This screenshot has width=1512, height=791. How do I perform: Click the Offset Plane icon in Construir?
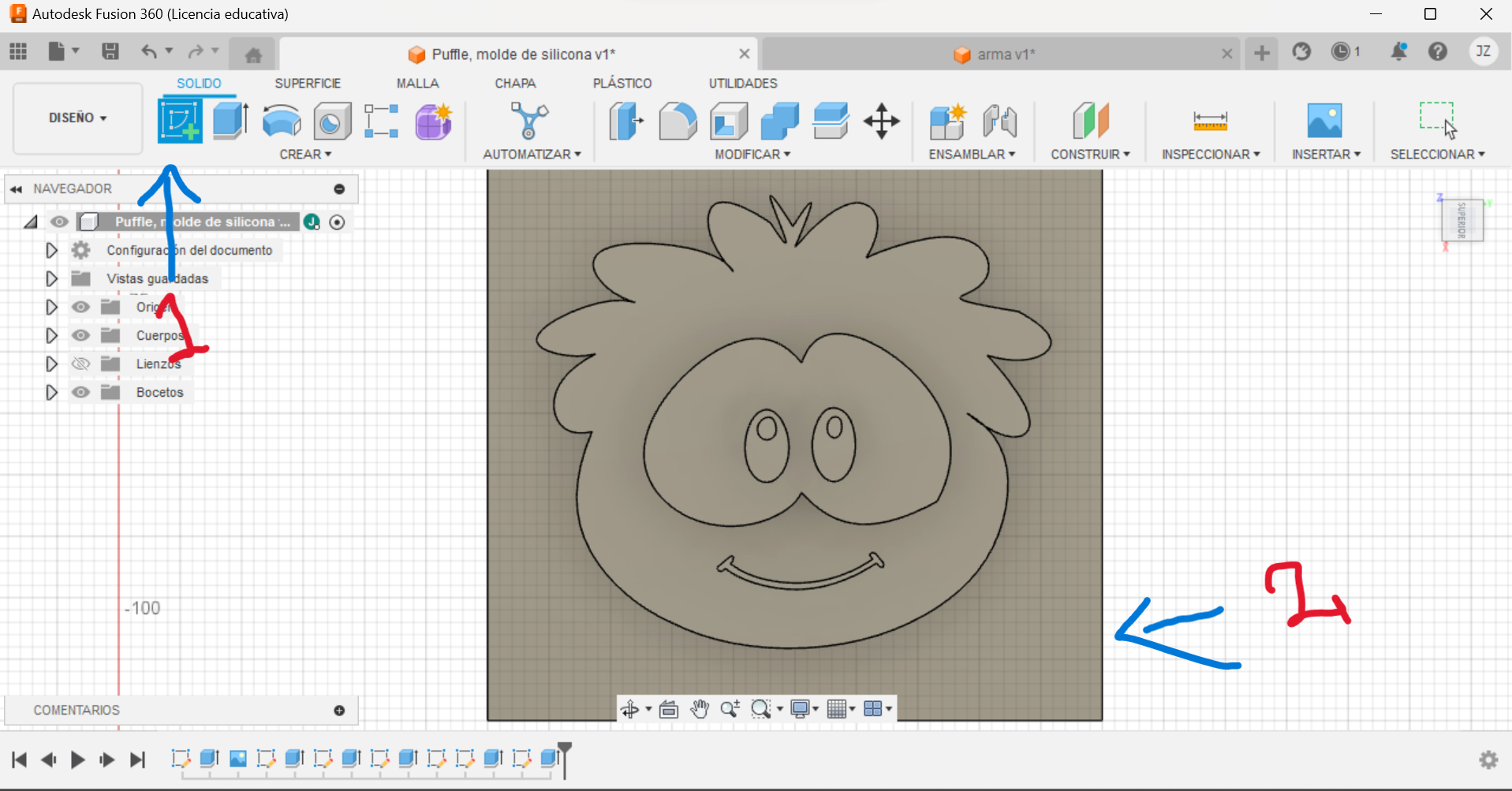click(1091, 121)
